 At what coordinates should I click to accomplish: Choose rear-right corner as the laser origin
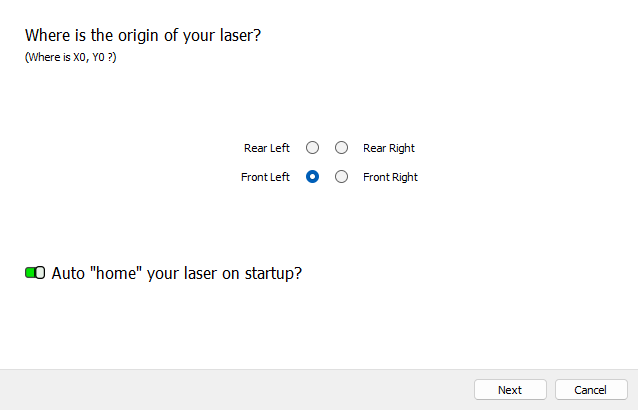point(342,148)
